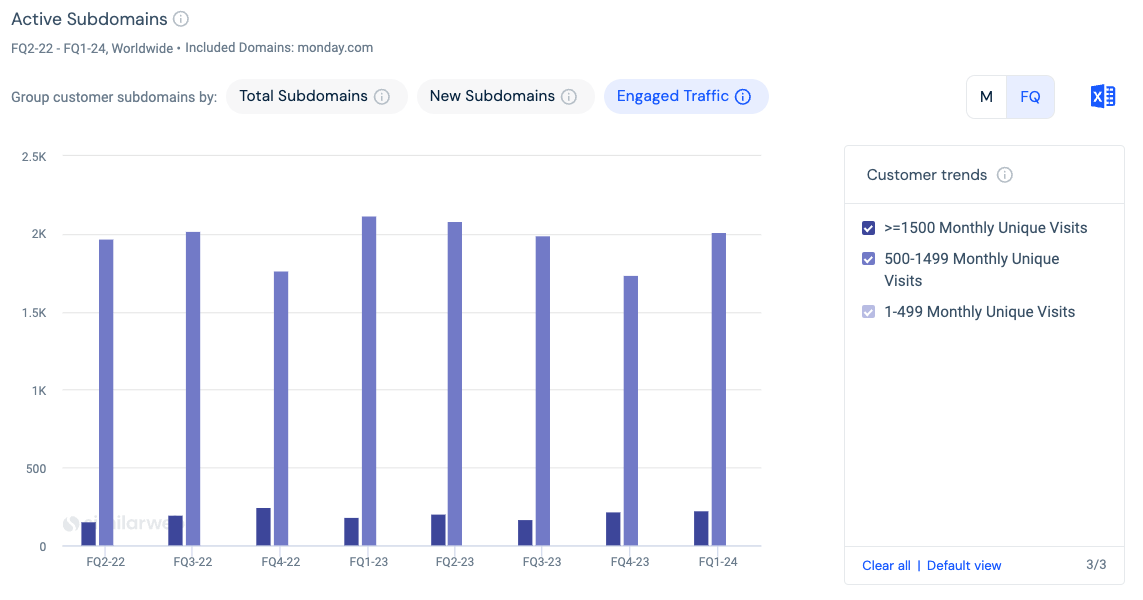Click the Customer trends info icon
Viewport: 1143px width, 600px height.
pos(1003,174)
